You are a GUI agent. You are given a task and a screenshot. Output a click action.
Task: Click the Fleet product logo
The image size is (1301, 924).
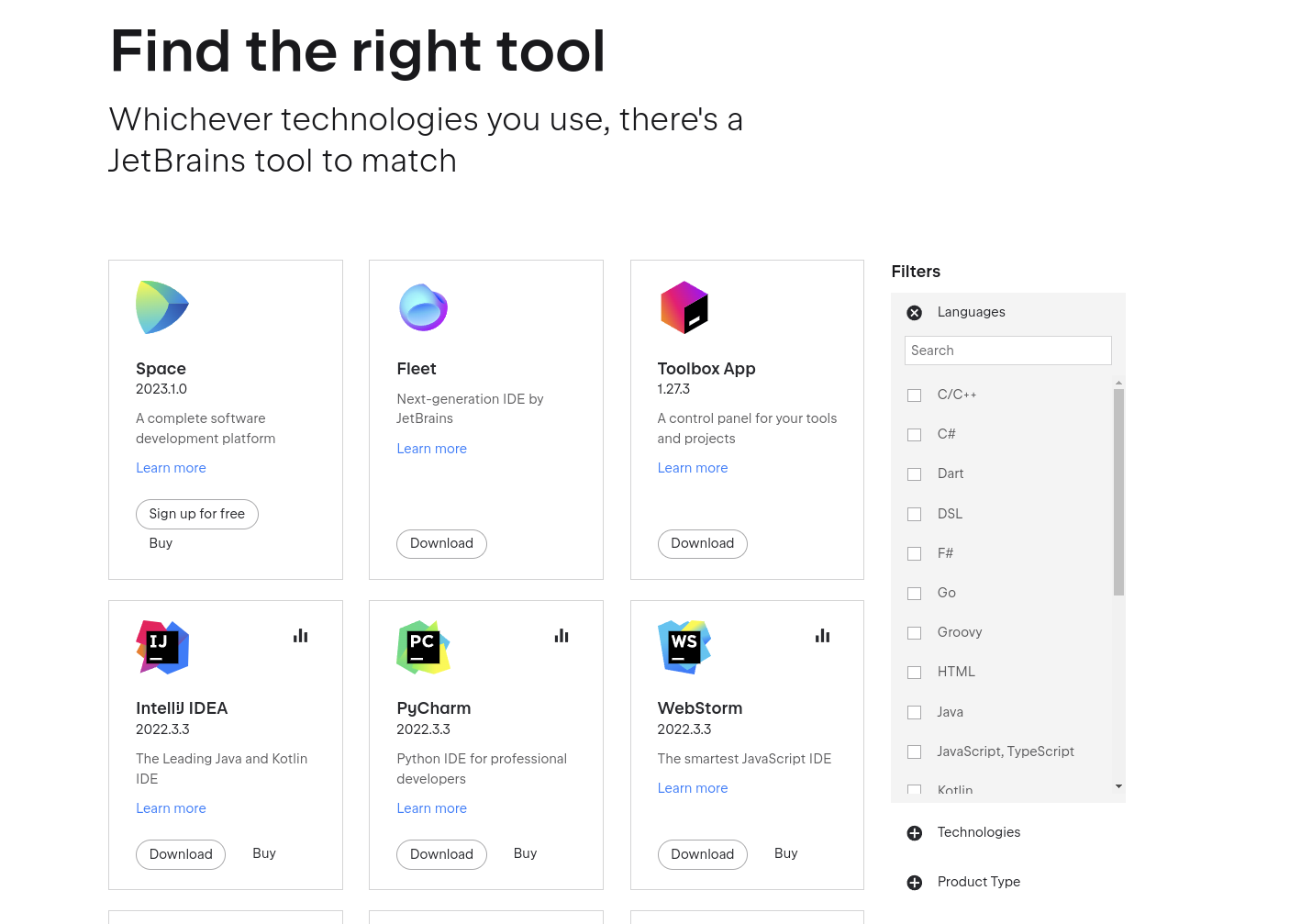coord(423,307)
